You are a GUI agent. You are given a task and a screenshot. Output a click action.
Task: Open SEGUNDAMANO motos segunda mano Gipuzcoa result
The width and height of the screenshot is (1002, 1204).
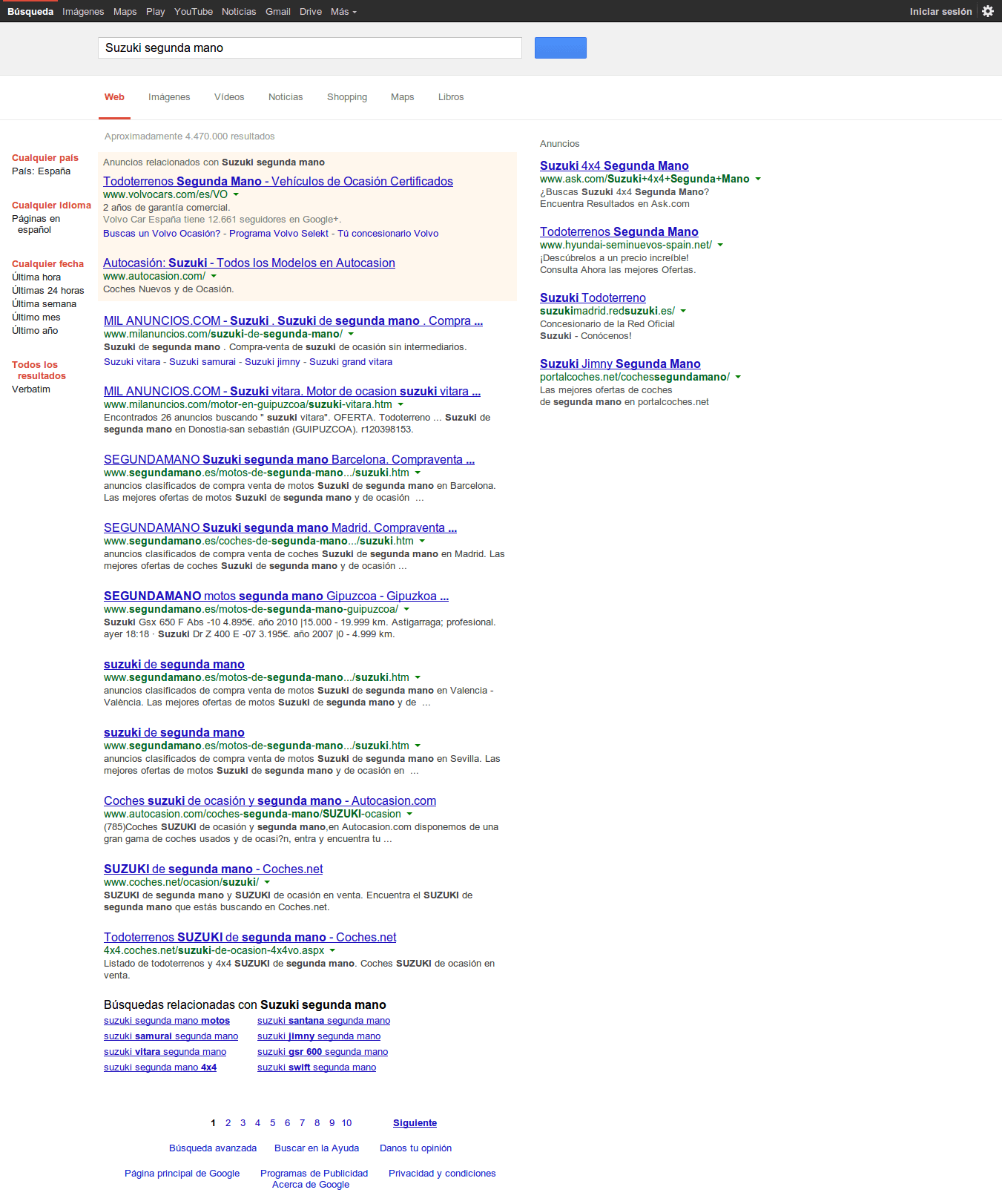pos(276,596)
